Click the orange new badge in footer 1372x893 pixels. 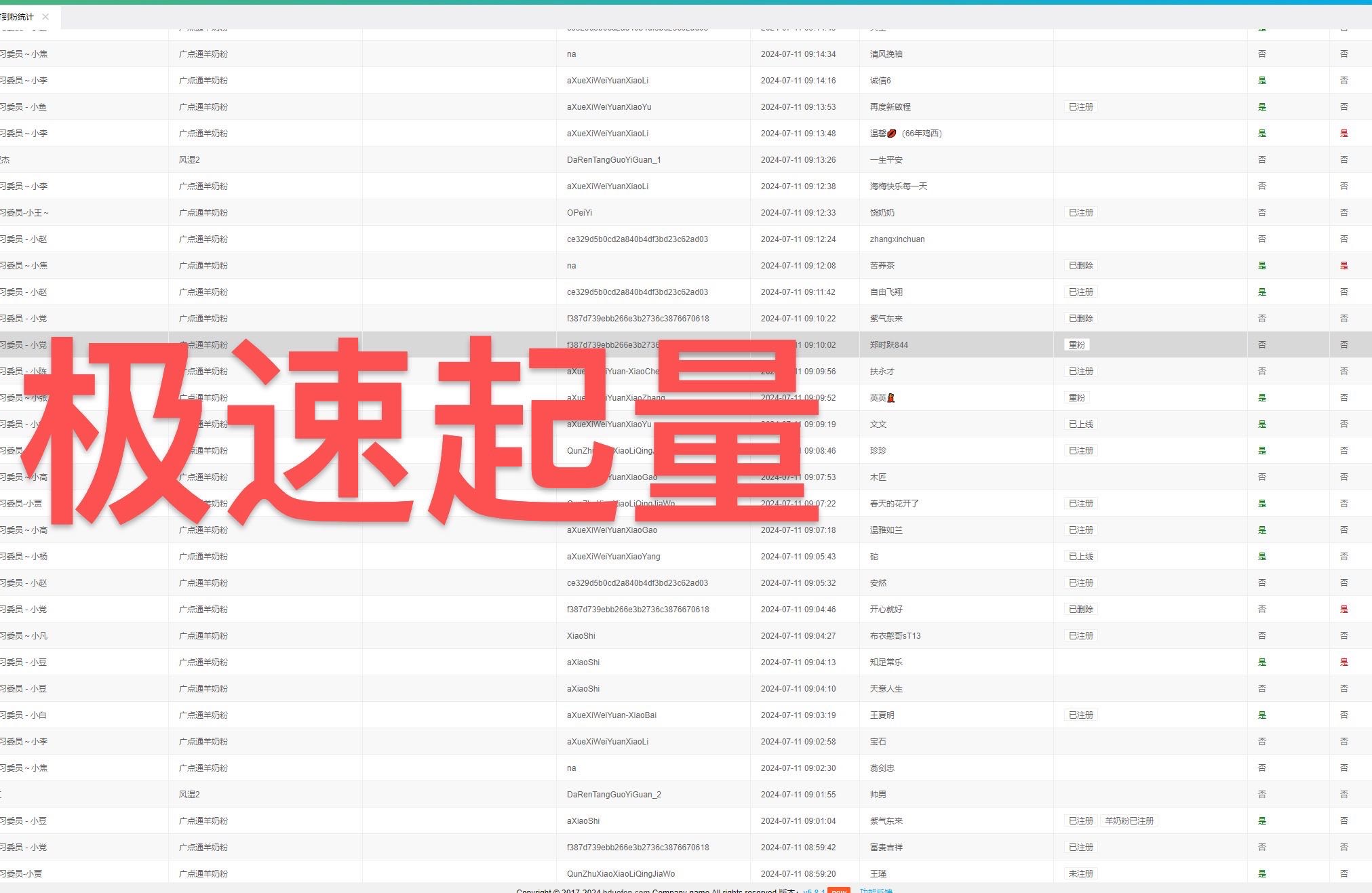(x=839, y=890)
